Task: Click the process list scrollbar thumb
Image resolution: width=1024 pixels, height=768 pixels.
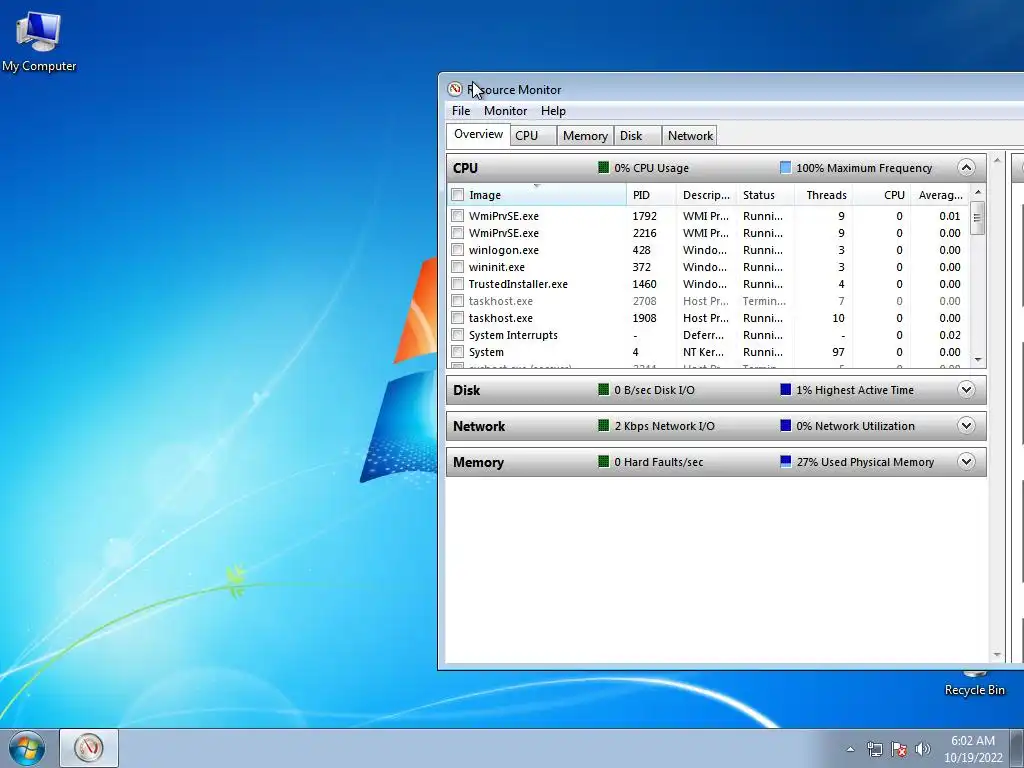Action: pos(978,218)
